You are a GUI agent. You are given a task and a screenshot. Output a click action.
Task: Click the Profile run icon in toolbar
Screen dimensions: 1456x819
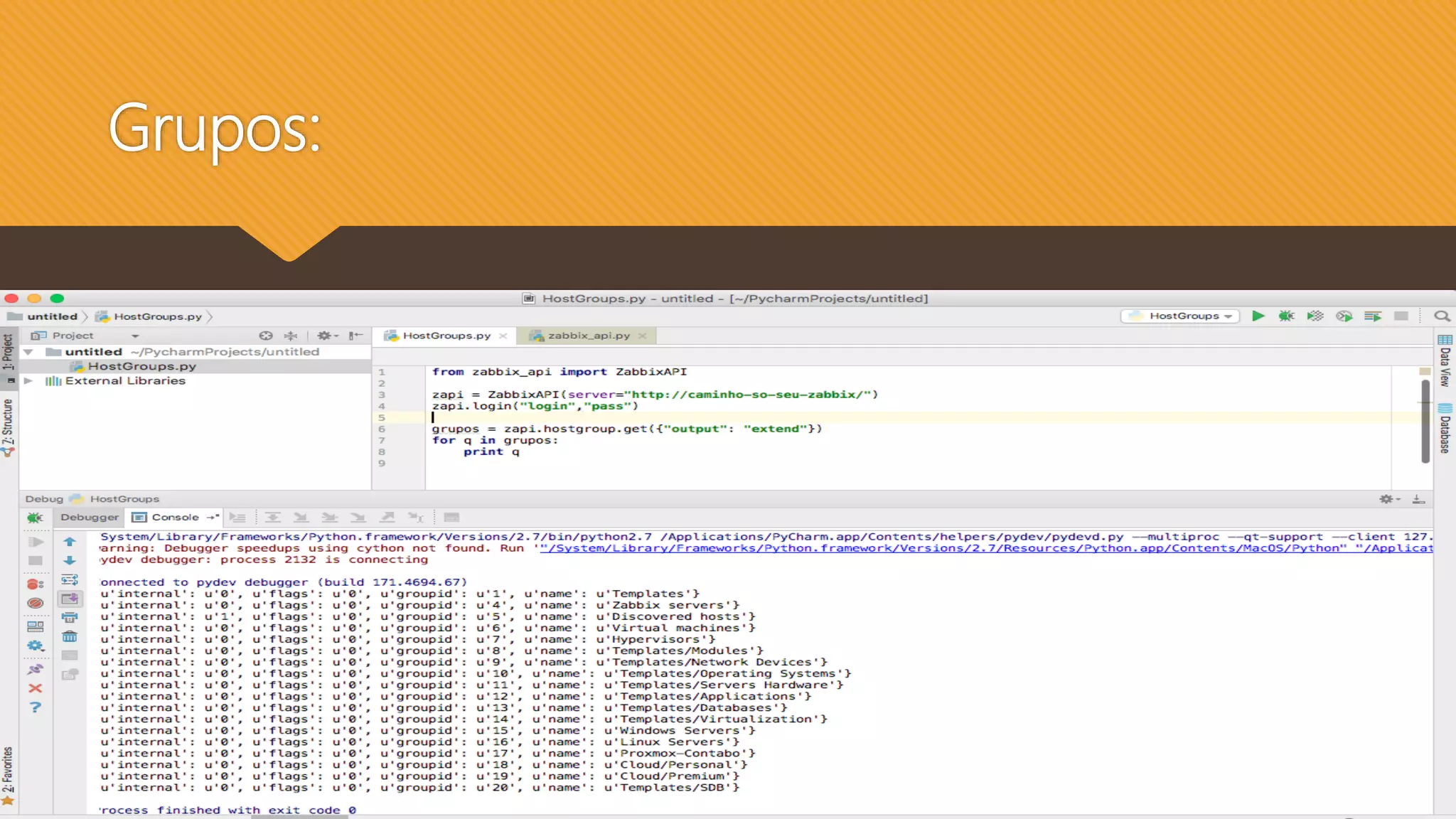click(x=1344, y=316)
